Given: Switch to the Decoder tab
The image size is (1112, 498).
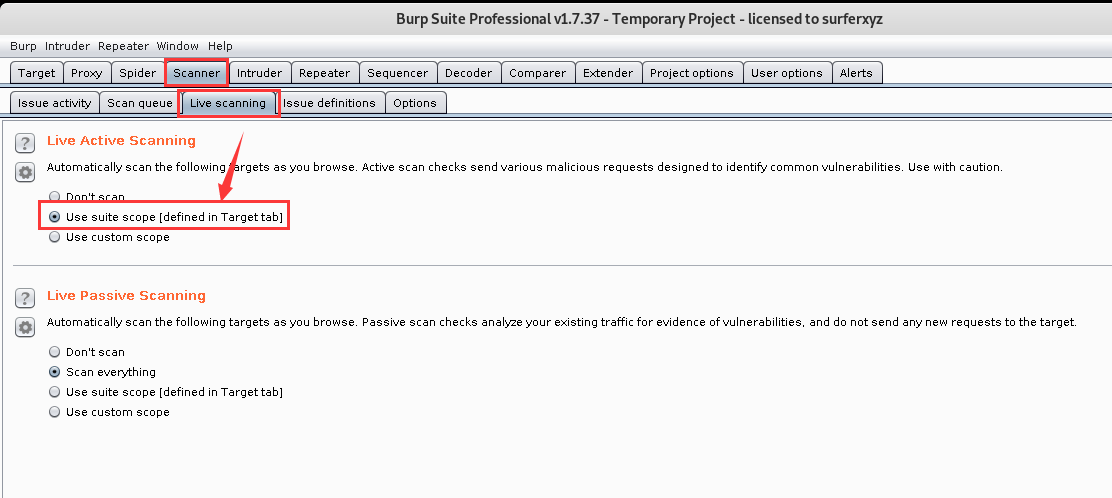Looking at the screenshot, I should tap(468, 73).
